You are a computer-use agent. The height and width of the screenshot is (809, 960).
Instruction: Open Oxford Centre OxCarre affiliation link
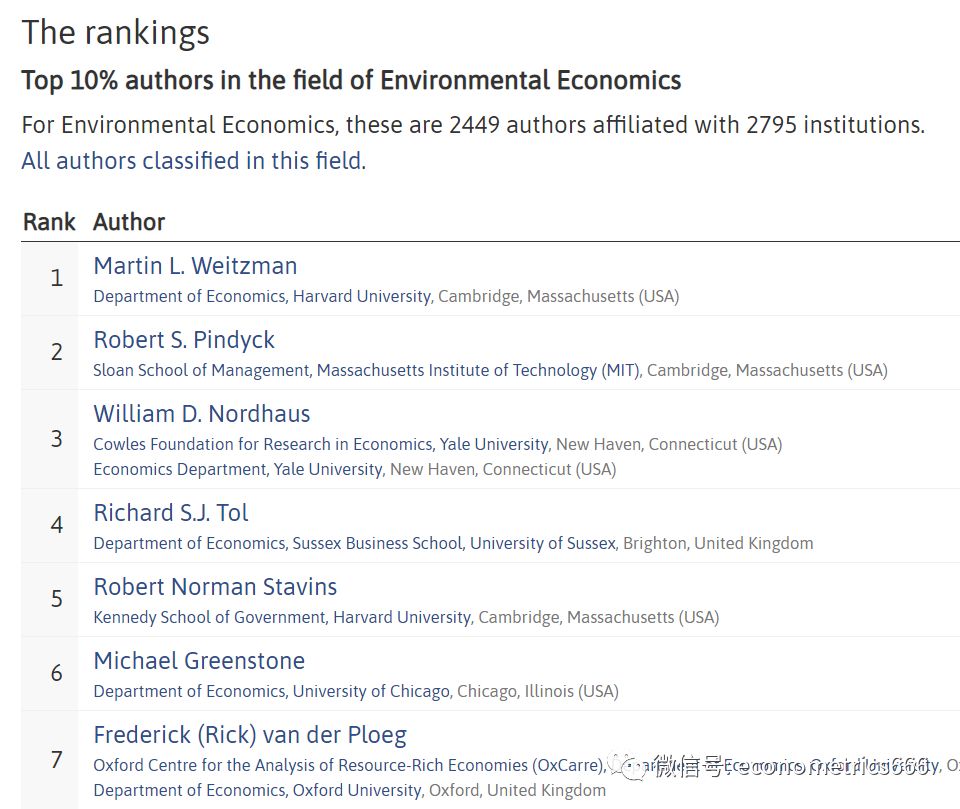[349, 766]
